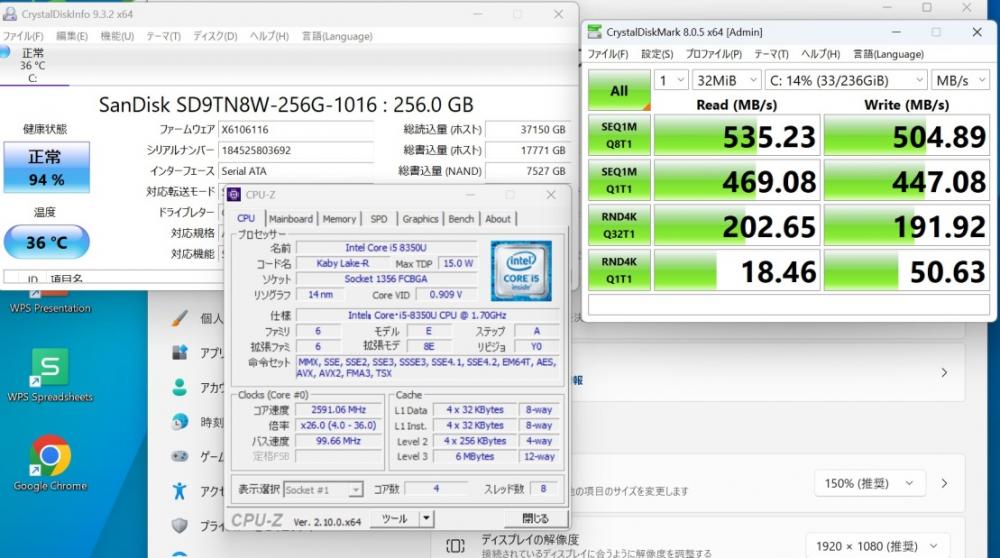This screenshot has width=1000, height=558.
Task: Open CrystalDiskMark 設定(S) menu
Action: pyautogui.click(x=657, y=54)
